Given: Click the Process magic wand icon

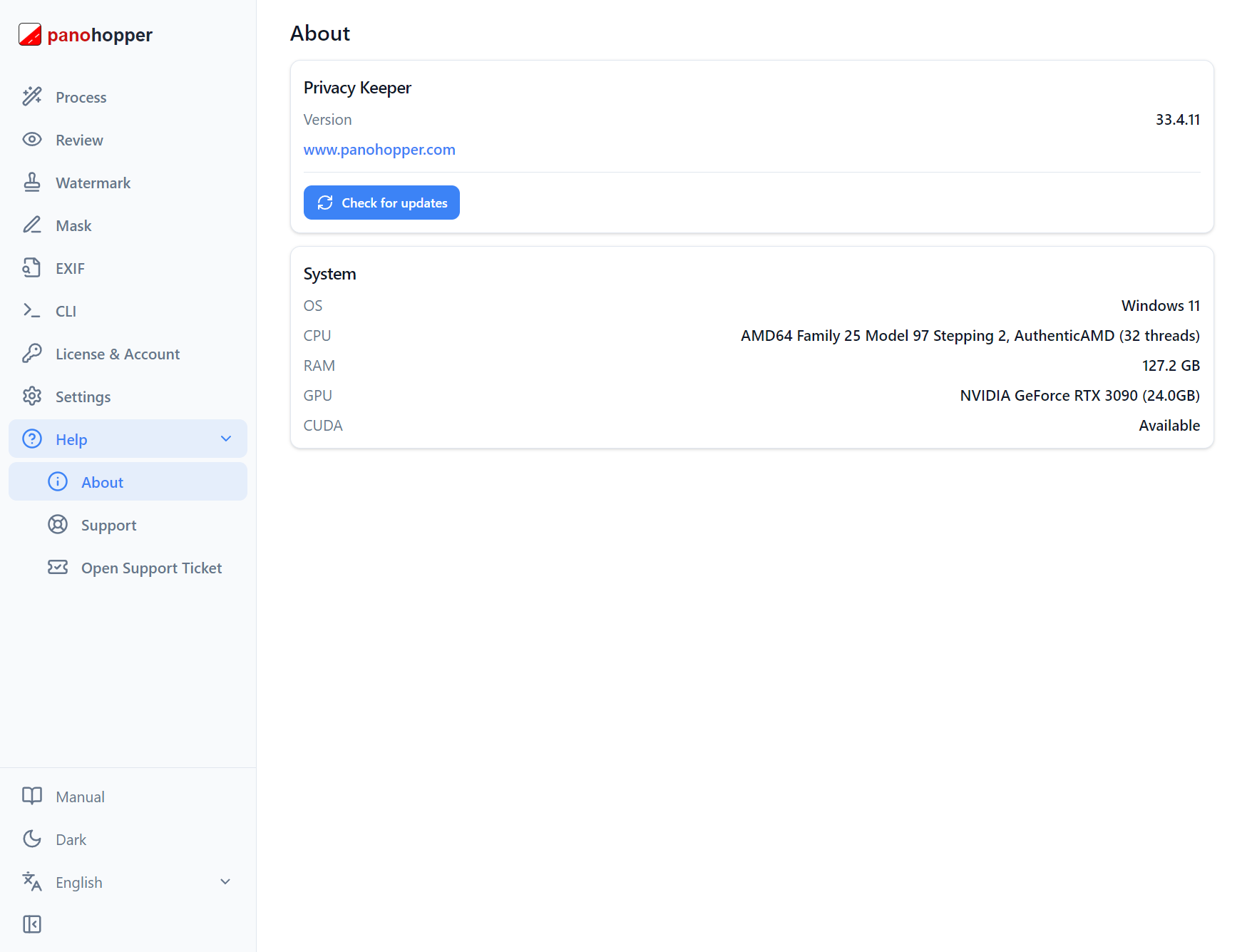Looking at the screenshot, I should 32,96.
